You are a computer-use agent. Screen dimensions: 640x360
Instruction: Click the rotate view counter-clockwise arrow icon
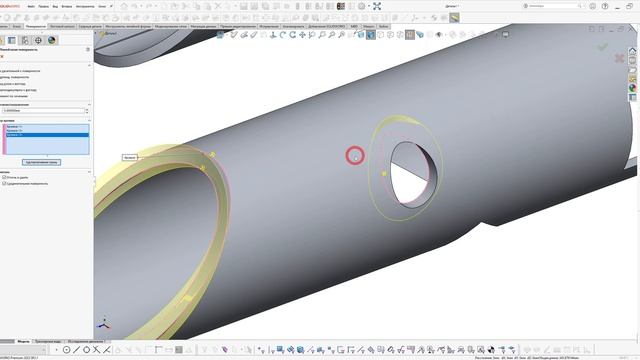[x=283, y=35]
